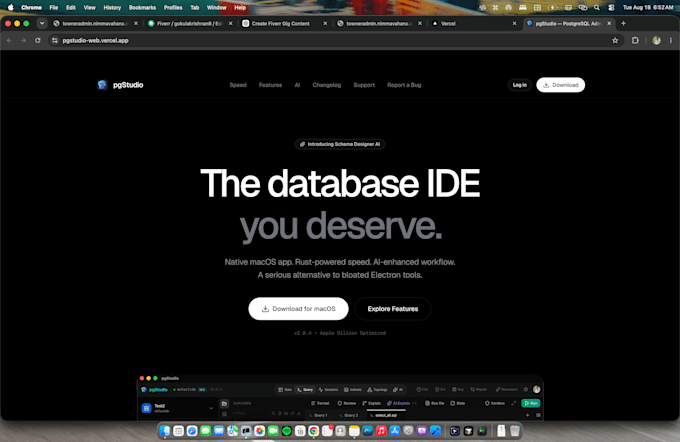Open the Apple menu
This screenshot has width=680, height=442.
[10, 7]
